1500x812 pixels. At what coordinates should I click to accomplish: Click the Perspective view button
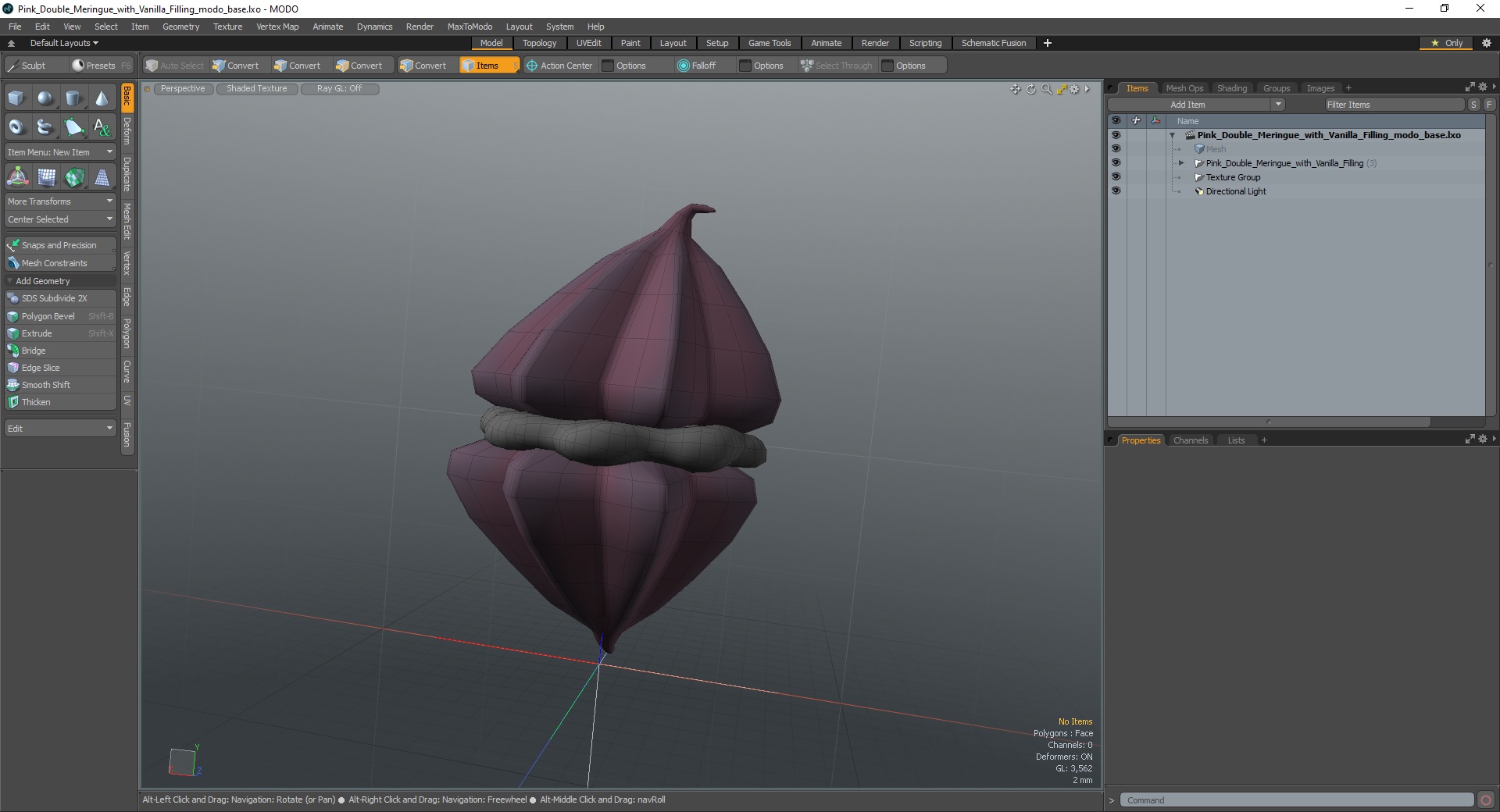(183, 89)
